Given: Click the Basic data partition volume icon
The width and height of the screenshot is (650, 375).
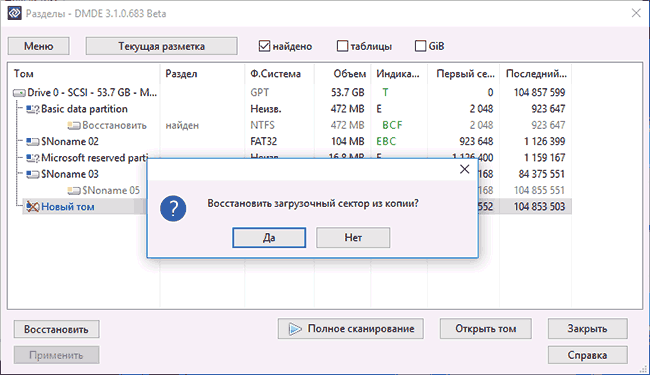Looking at the screenshot, I should (x=32, y=109).
